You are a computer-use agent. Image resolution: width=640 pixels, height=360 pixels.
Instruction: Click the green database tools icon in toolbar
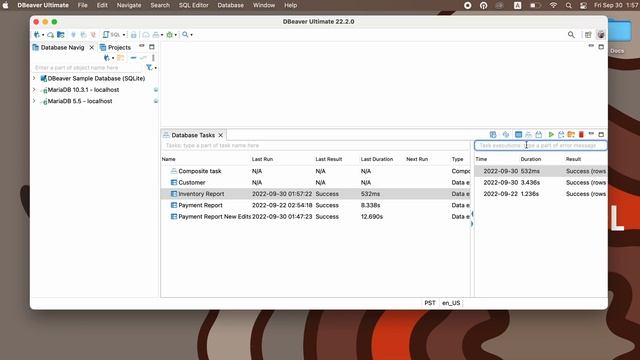(169, 35)
